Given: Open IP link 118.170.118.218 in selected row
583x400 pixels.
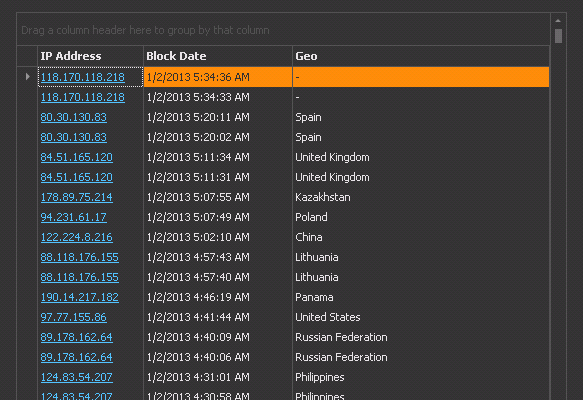Looking at the screenshot, I should pyautogui.click(x=83, y=77).
